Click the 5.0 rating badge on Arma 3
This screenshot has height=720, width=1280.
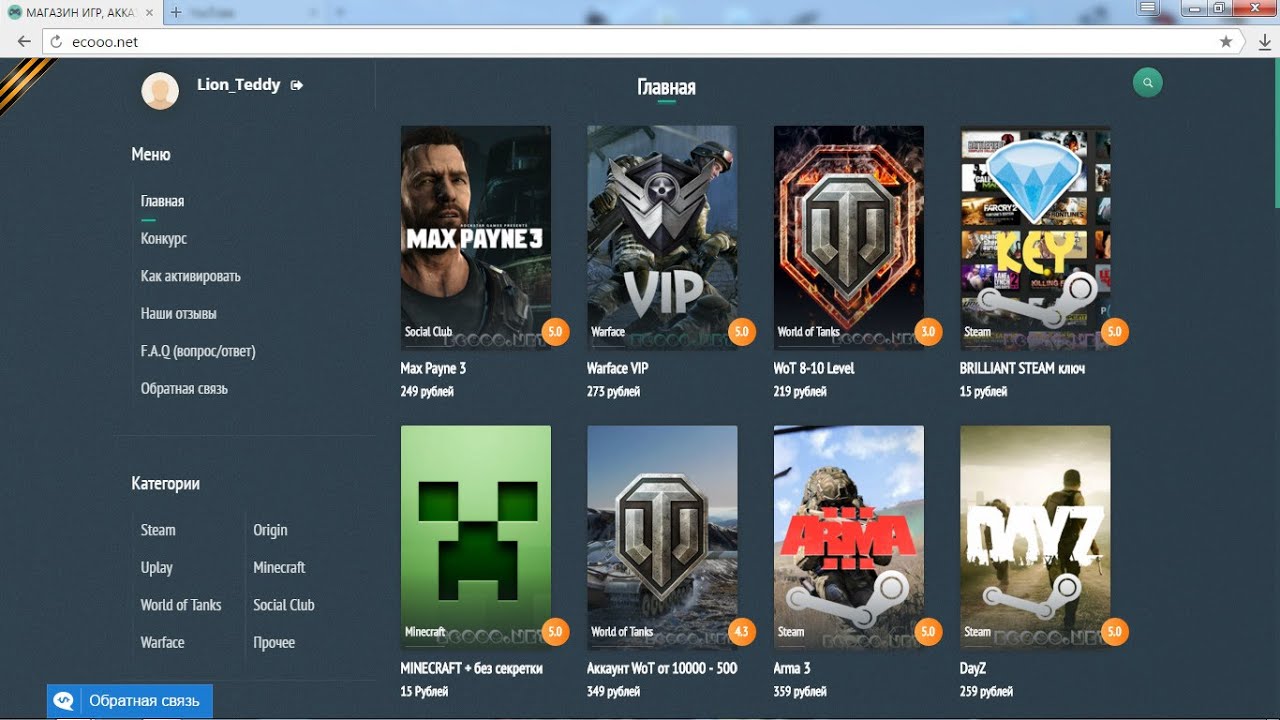tap(928, 631)
